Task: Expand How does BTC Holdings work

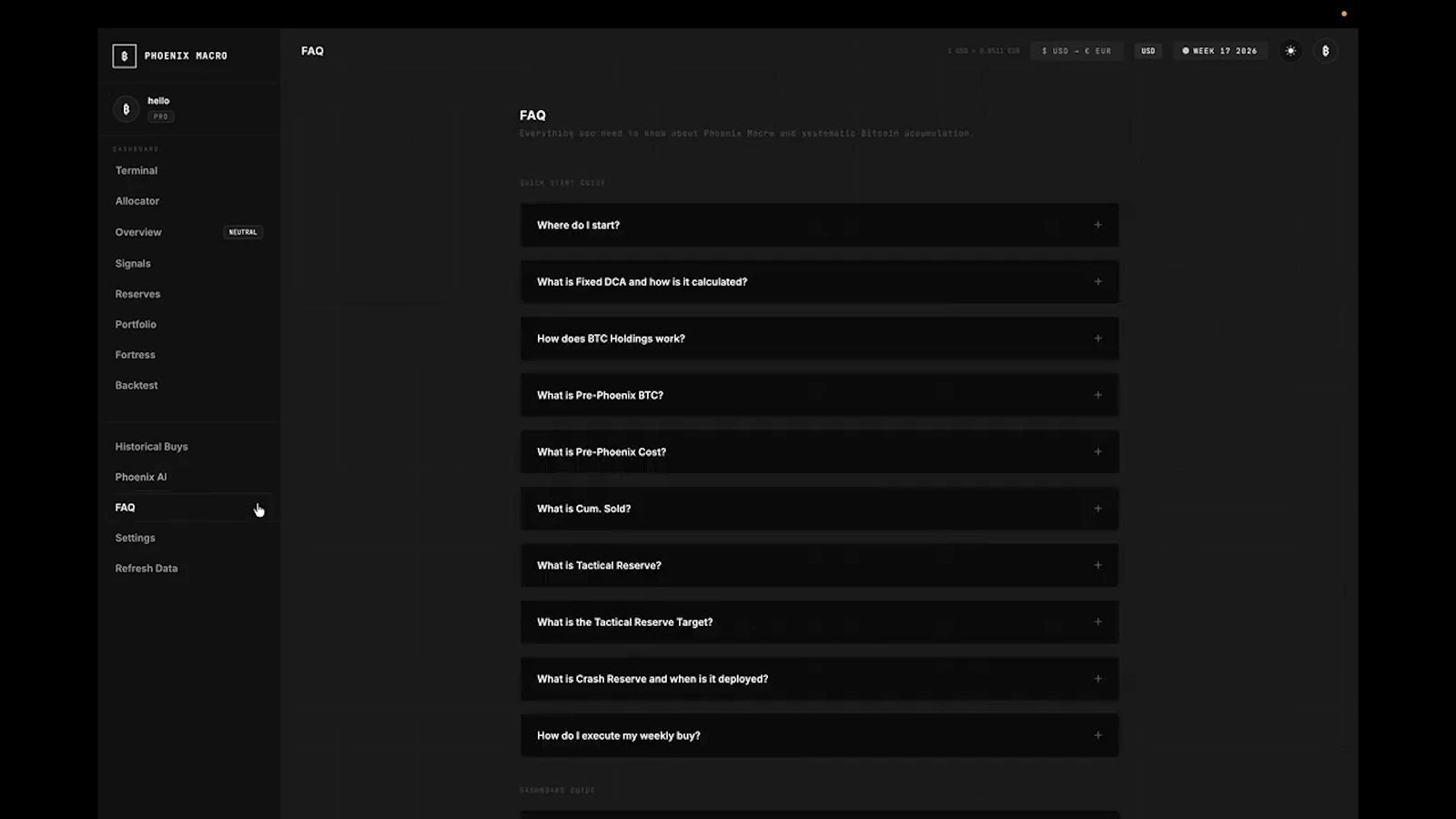Action: (819, 339)
